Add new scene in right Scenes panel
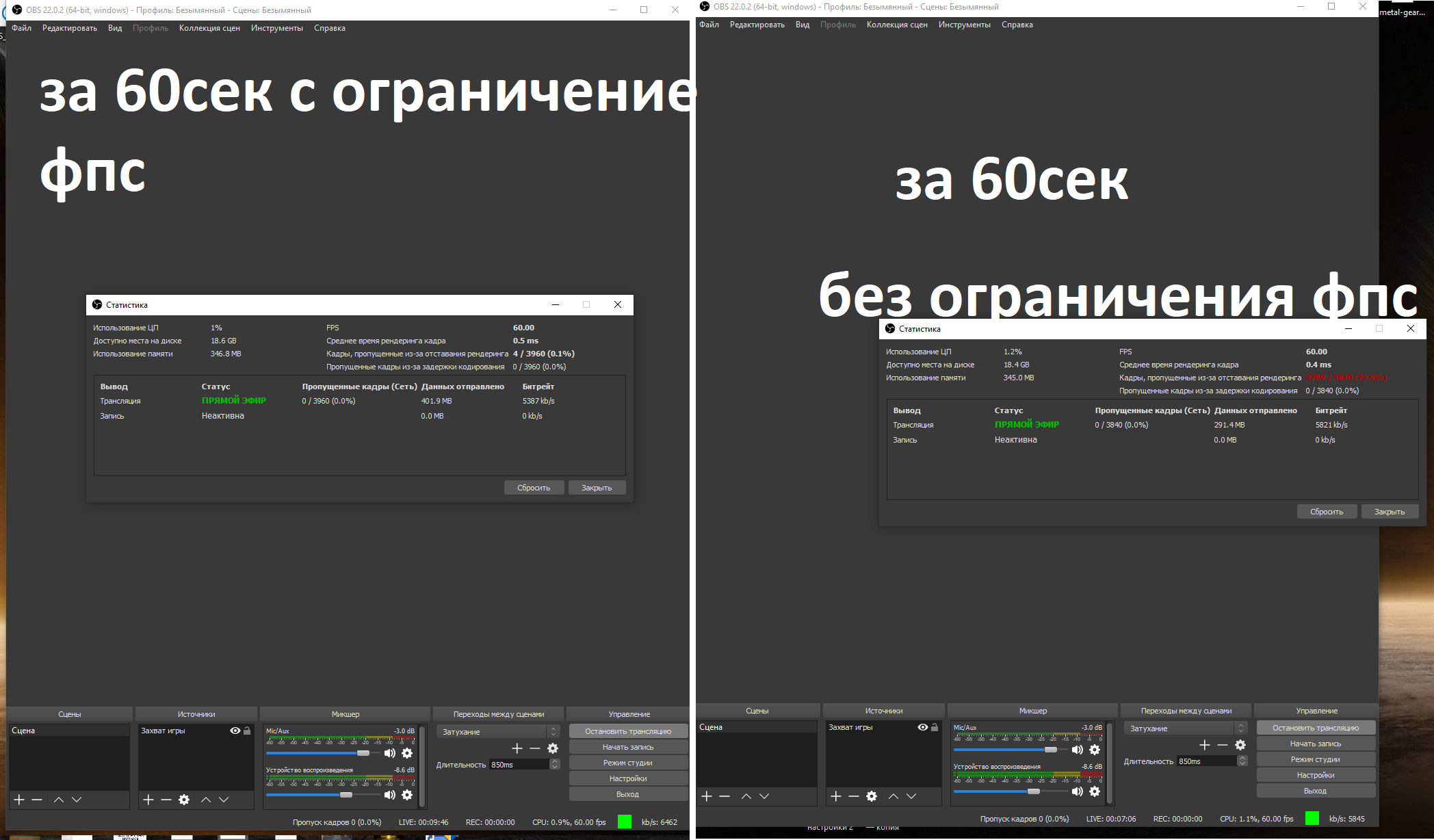 point(707,796)
